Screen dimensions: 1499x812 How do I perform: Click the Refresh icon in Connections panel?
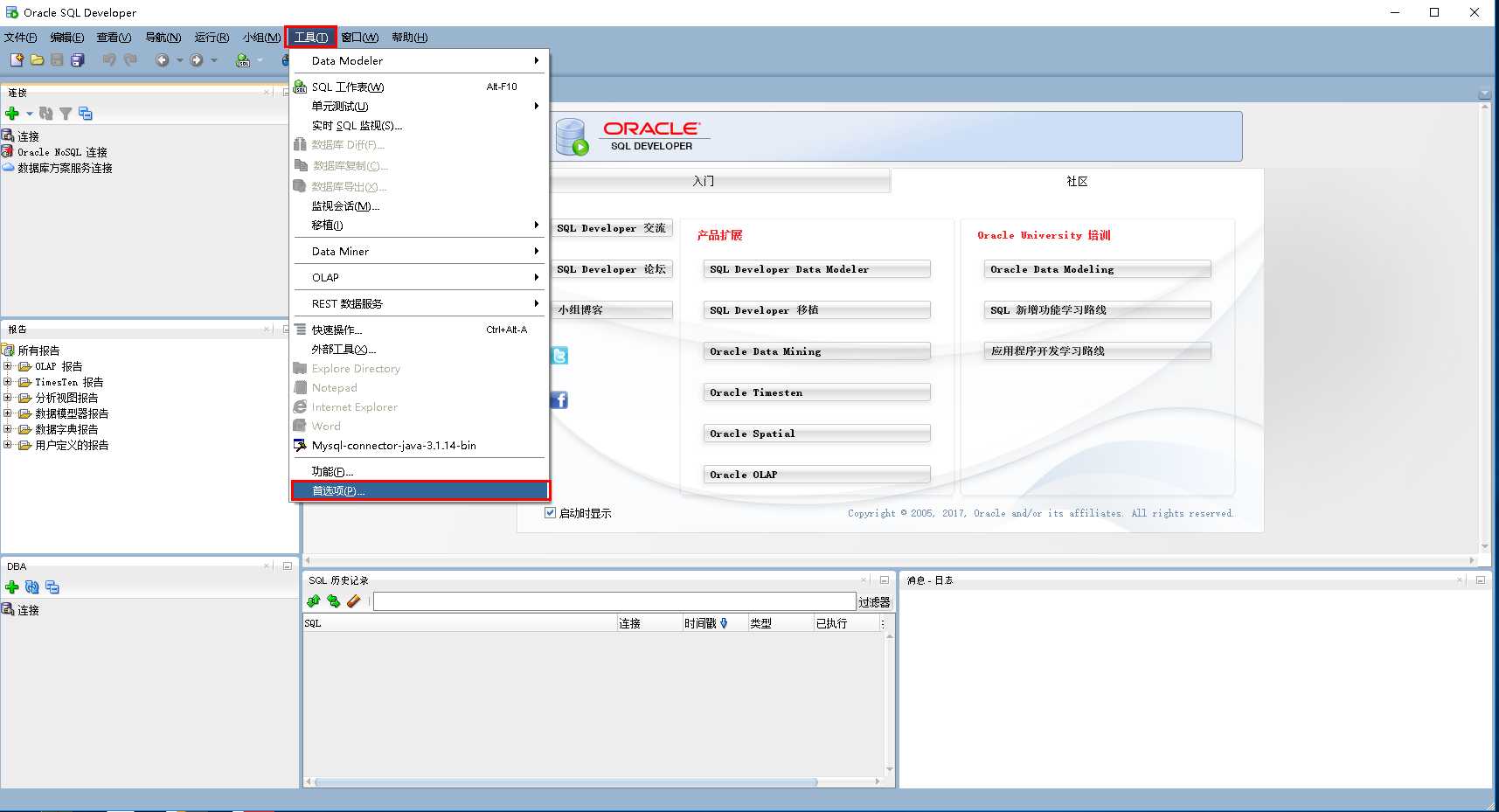(x=46, y=114)
